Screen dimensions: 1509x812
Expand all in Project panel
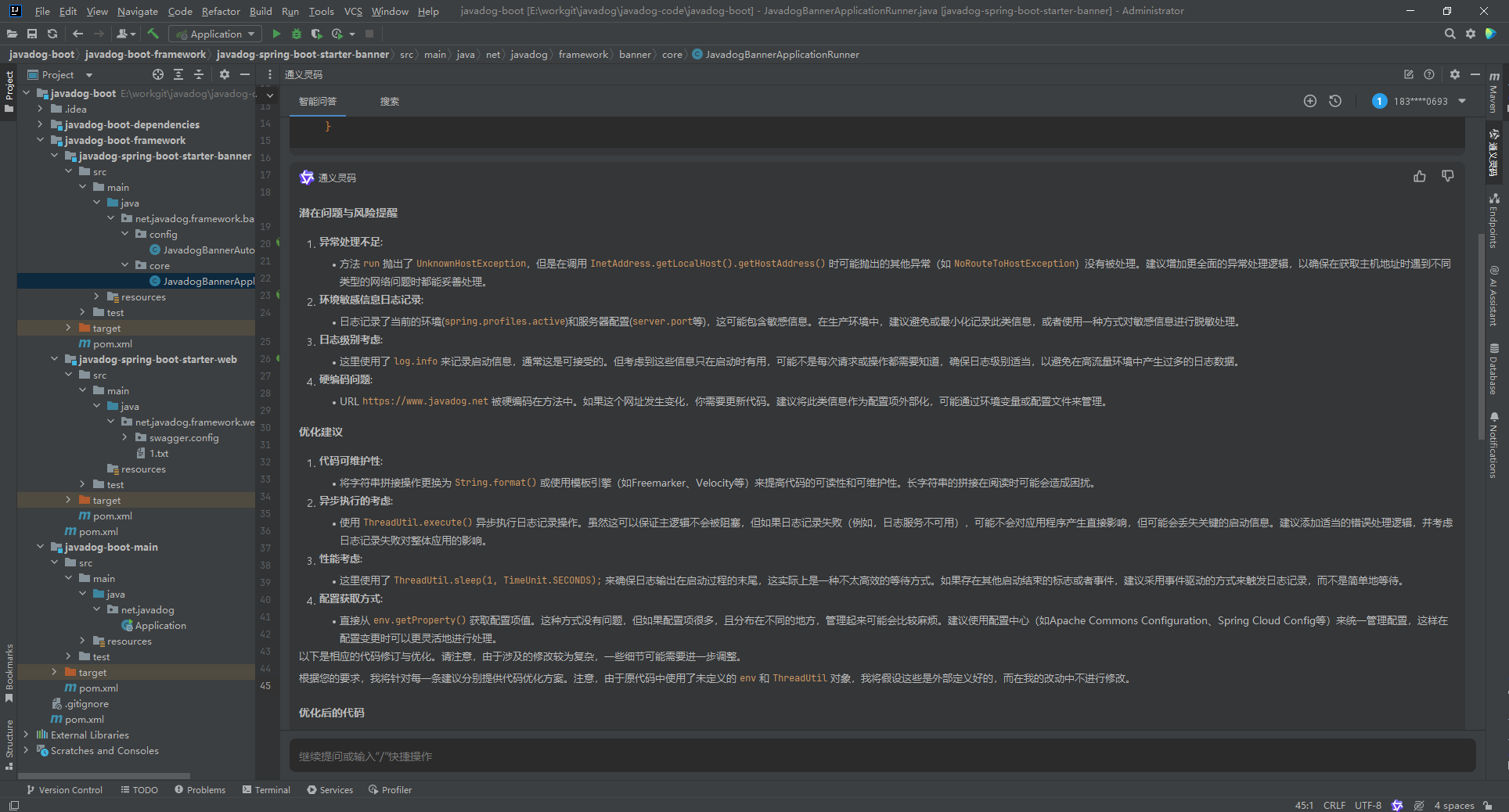(178, 74)
